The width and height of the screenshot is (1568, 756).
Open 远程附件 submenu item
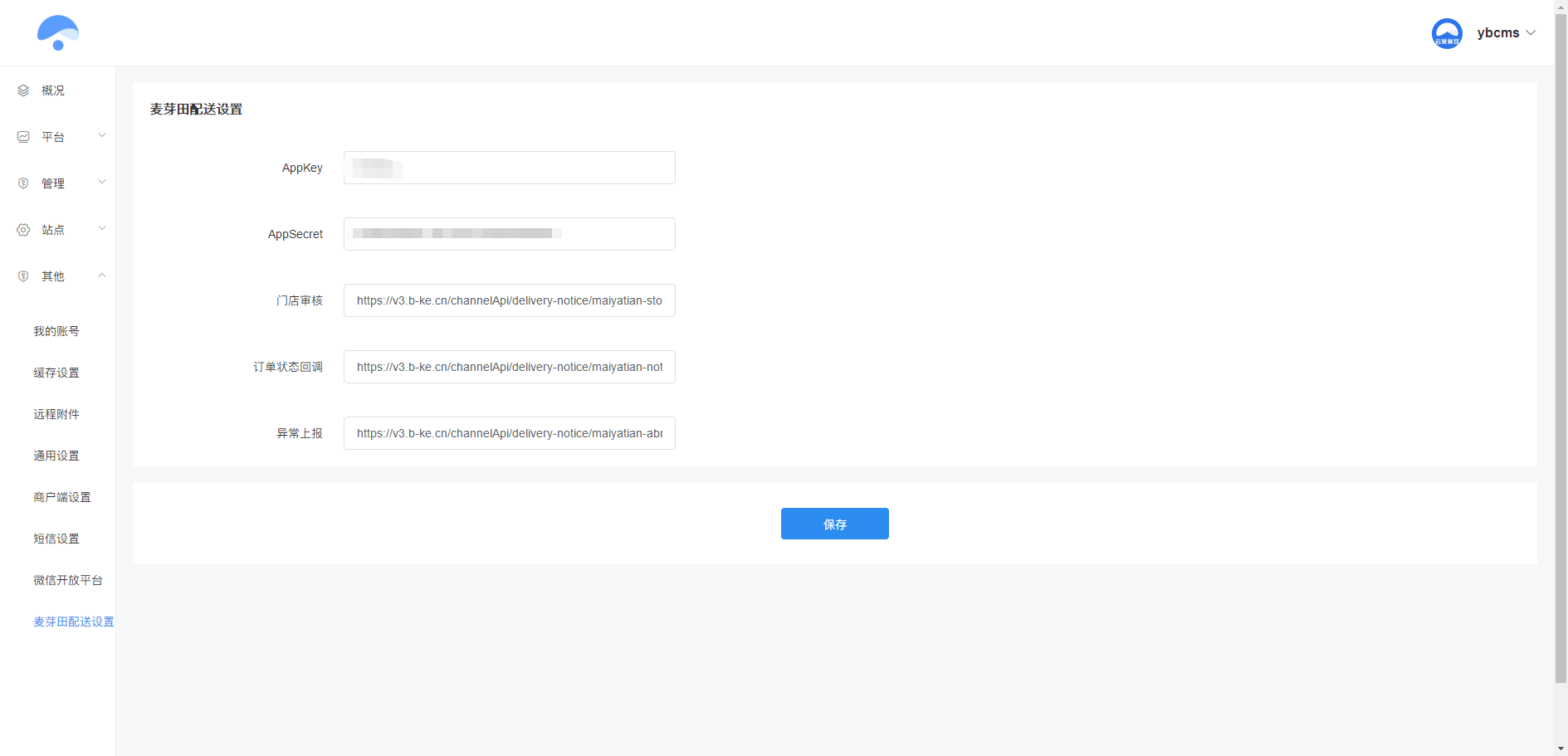[56, 414]
